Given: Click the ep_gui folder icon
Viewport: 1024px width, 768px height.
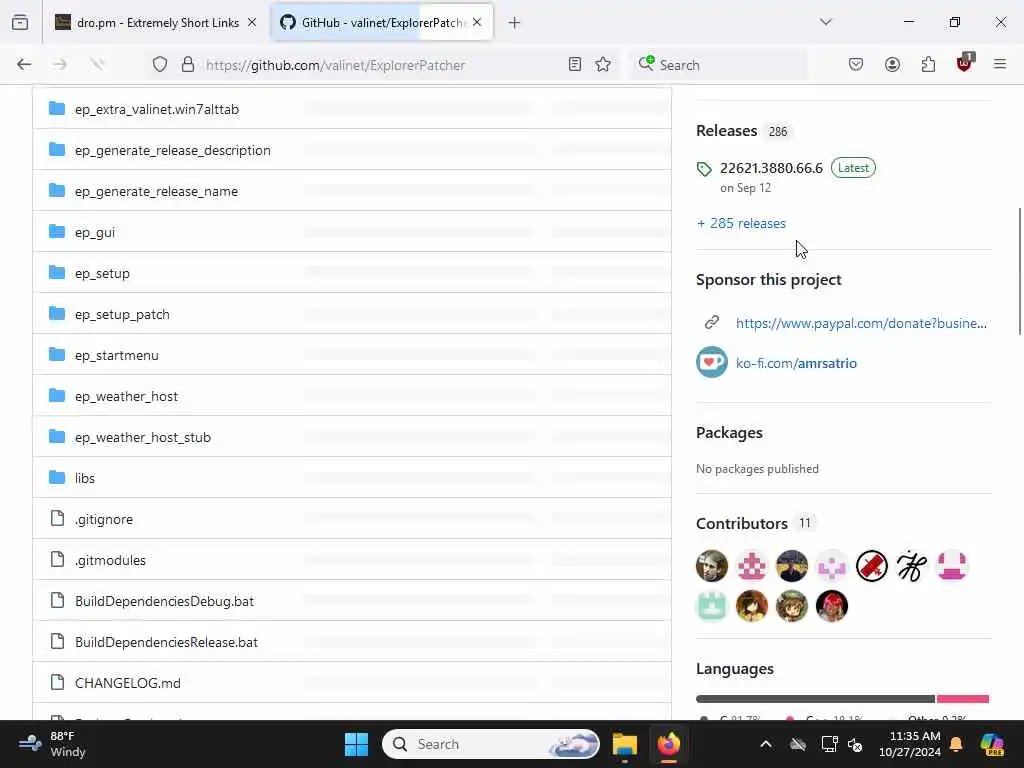Looking at the screenshot, I should point(57,232).
